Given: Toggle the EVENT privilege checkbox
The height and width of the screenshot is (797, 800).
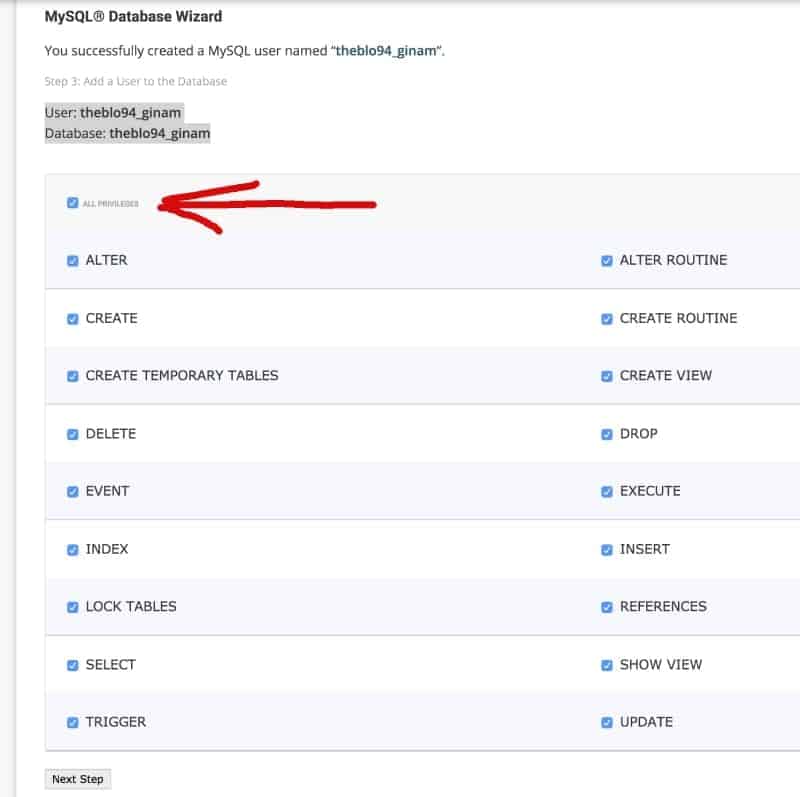Looking at the screenshot, I should pos(73,492).
